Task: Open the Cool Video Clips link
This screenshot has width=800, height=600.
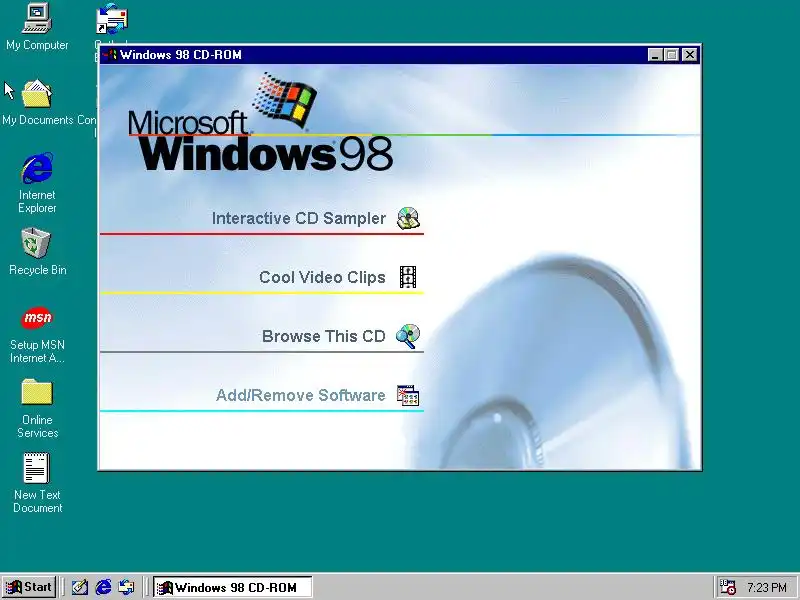Action: coord(322,277)
